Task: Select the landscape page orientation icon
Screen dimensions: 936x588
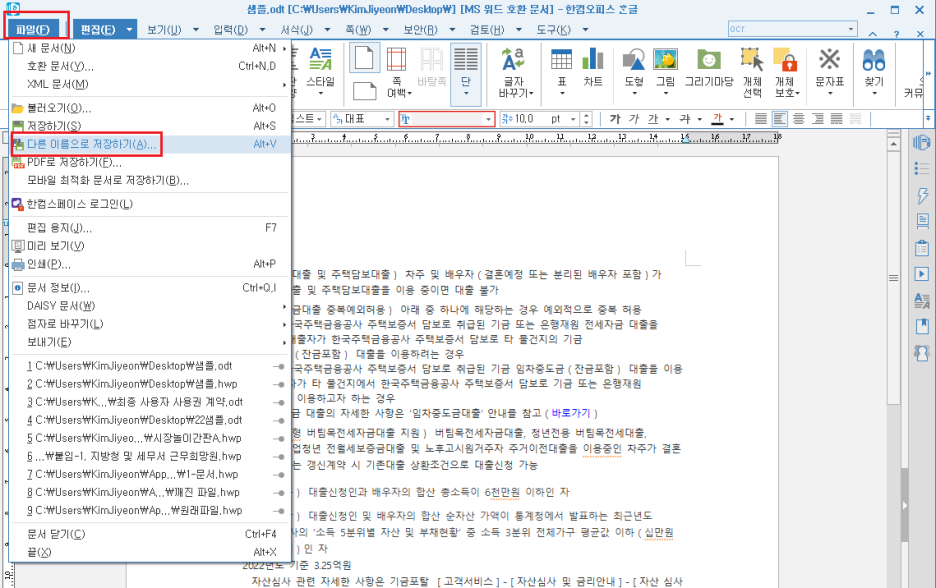Action: pyautogui.click(x=364, y=91)
